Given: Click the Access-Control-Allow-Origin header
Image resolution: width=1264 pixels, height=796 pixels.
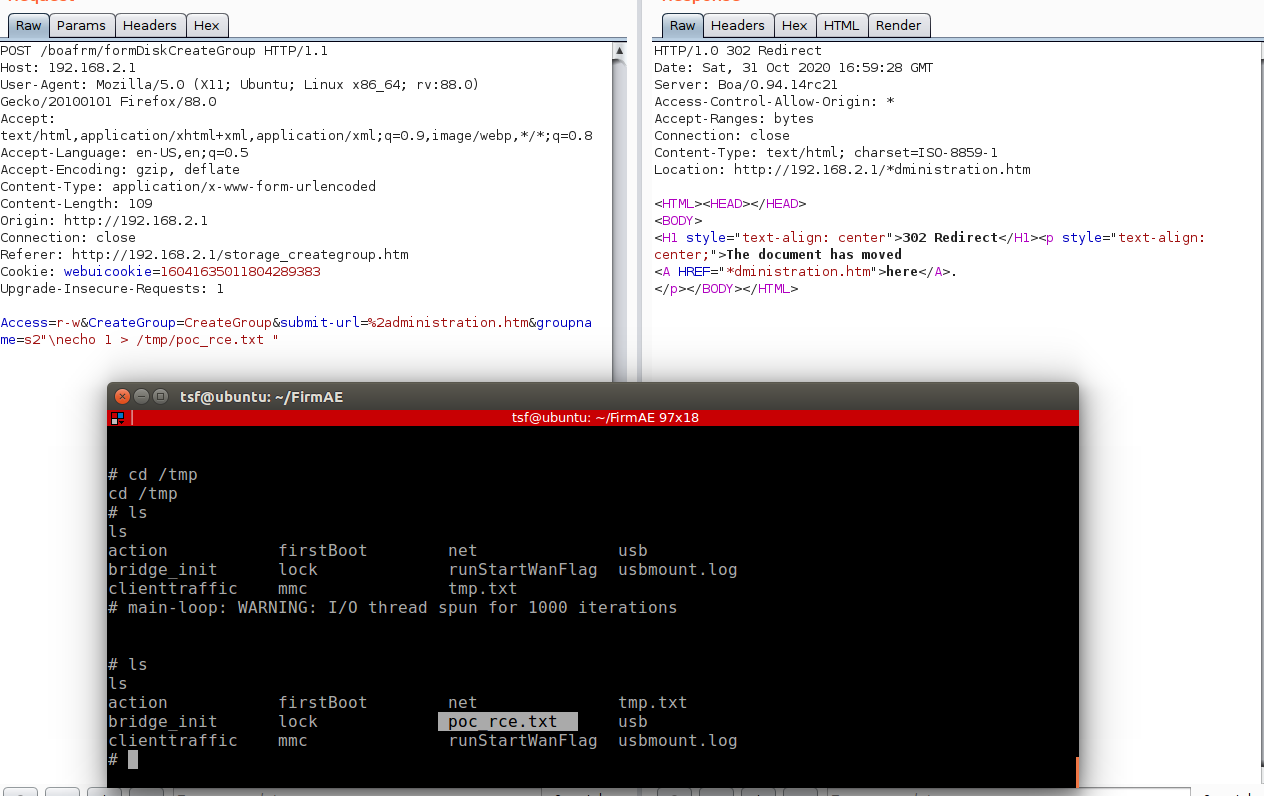Looking at the screenshot, I should click(x=774, y=102).
